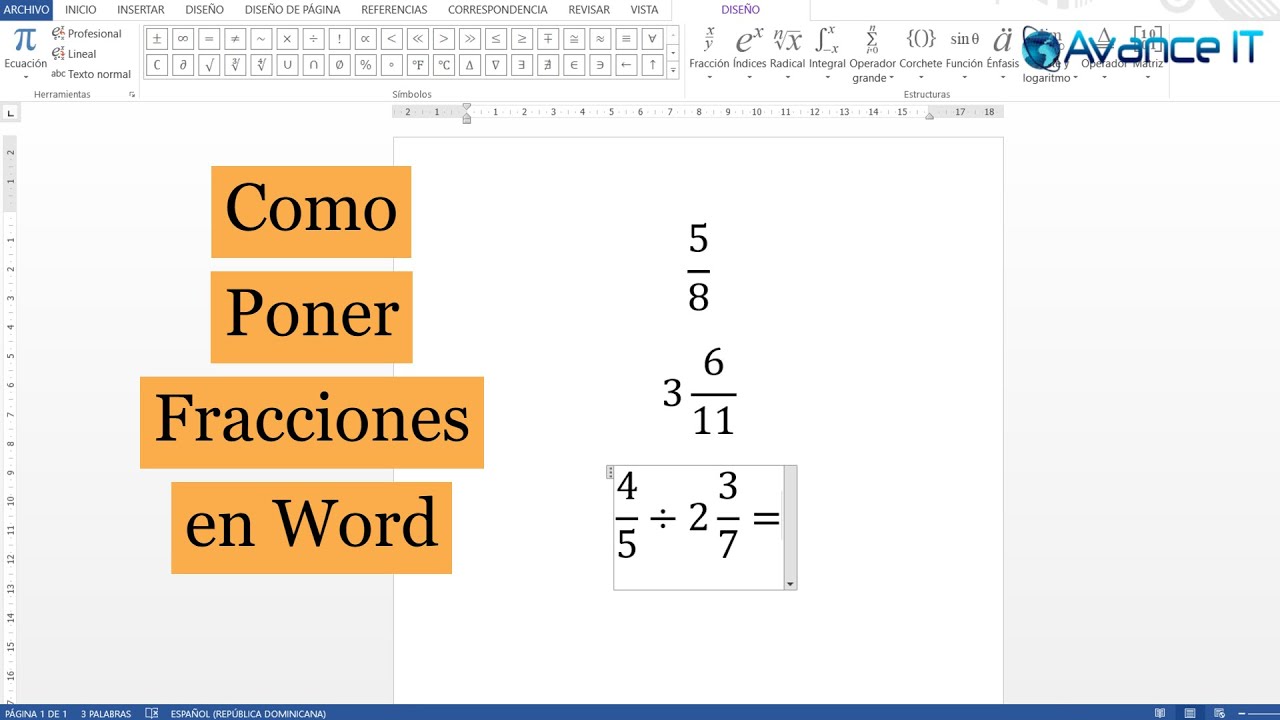Open the Operador grande dropdown
Image resolution: width=1280 pixels, height=720 pixels.
(x=872, y=54)
